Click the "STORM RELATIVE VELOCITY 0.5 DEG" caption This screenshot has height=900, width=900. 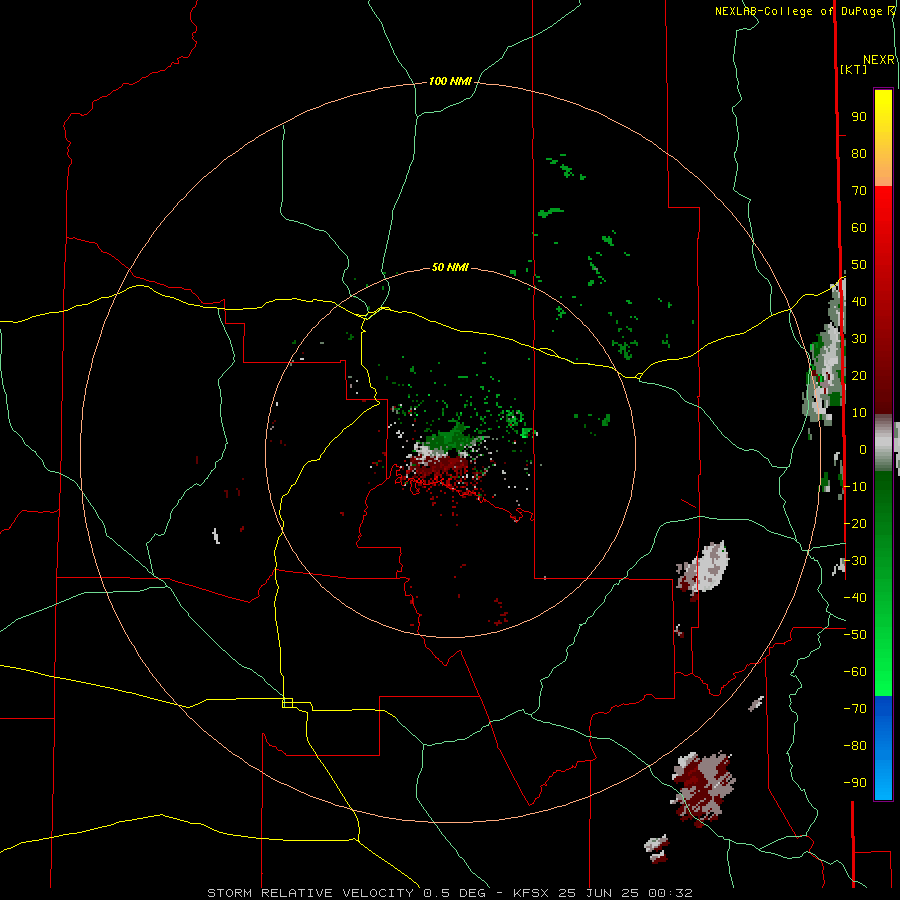(x=346, y=893)
